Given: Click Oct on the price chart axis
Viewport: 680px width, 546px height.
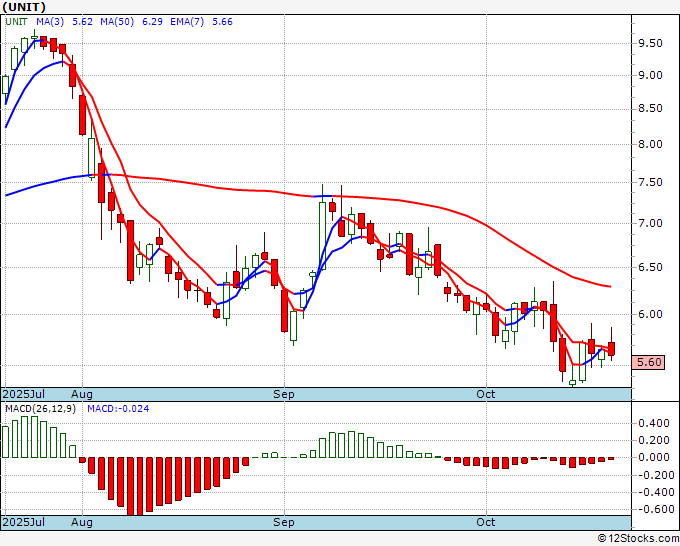Looking at the screenshot, I should (x=486, y=394).
